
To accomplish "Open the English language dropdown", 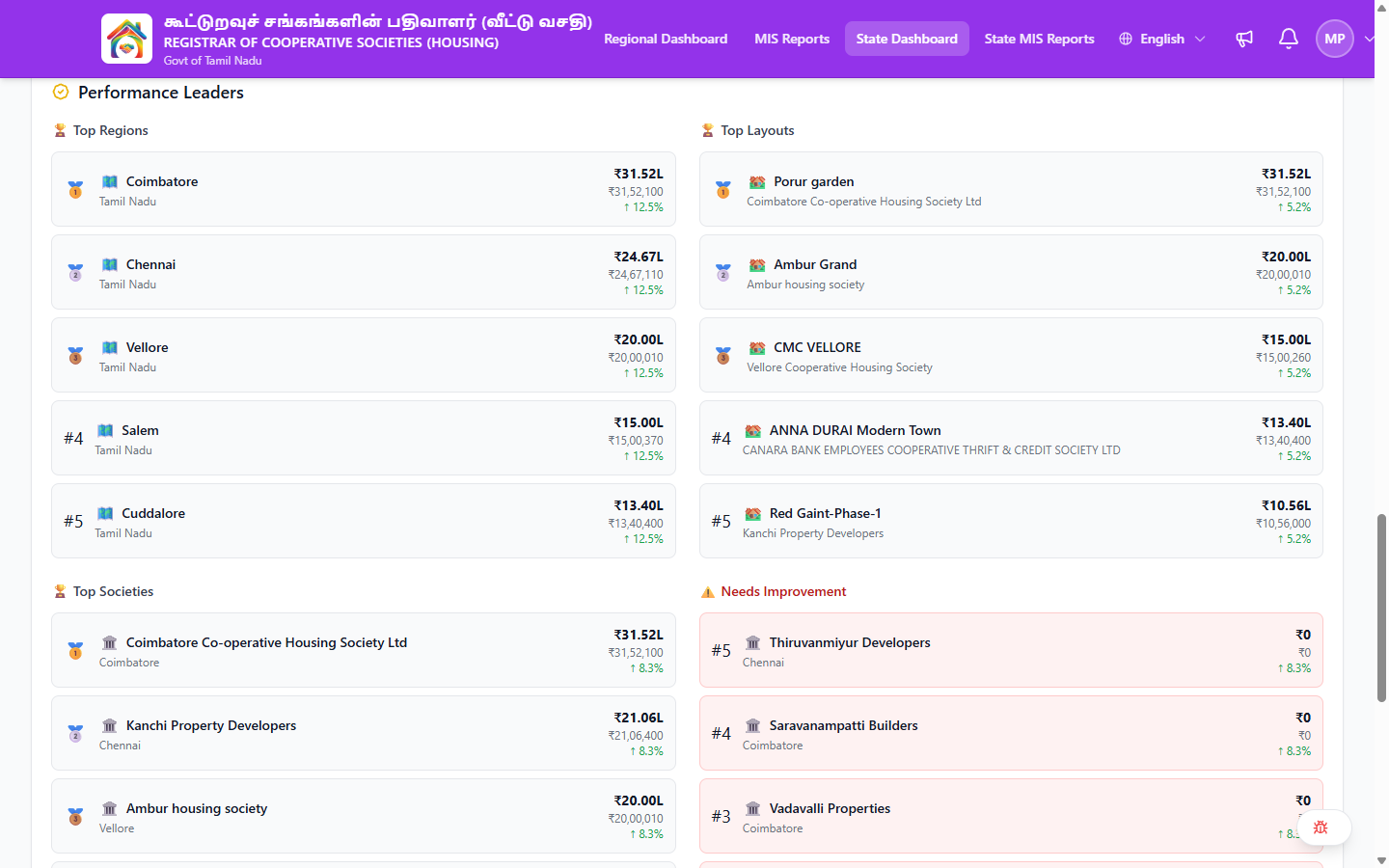I will click(x=1162, y=39).
